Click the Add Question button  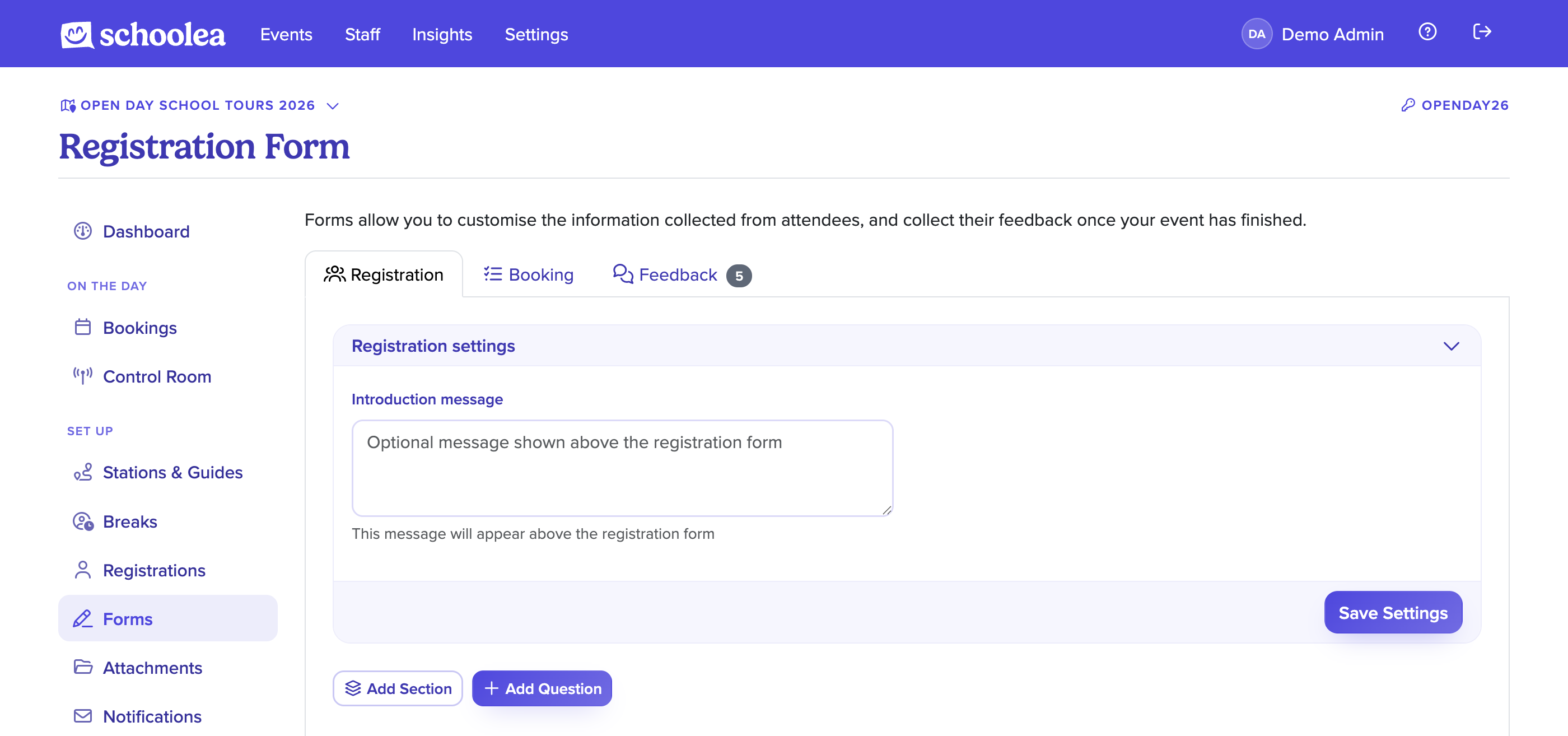pos(542,688)
